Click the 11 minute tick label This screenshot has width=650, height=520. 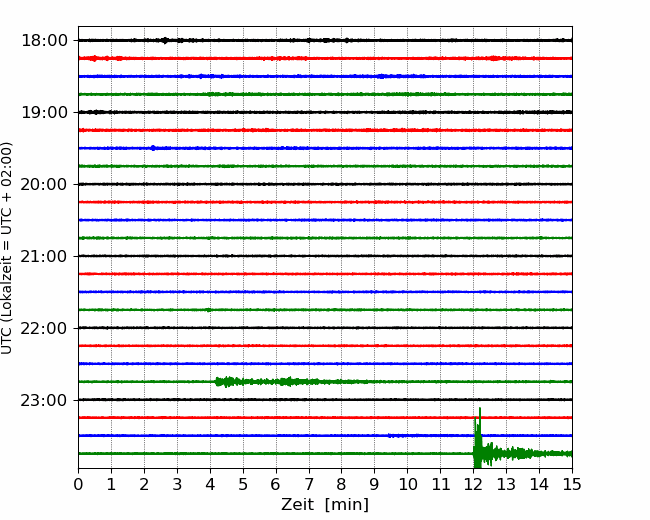(440, 484)
